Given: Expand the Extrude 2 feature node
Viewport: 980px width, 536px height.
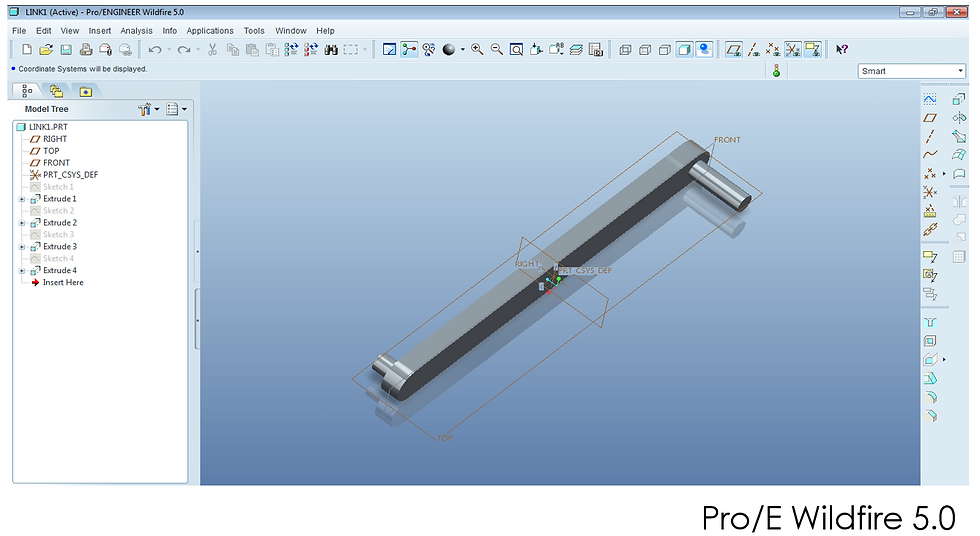Looking at the screenshot, I should (x=22, y=223).
